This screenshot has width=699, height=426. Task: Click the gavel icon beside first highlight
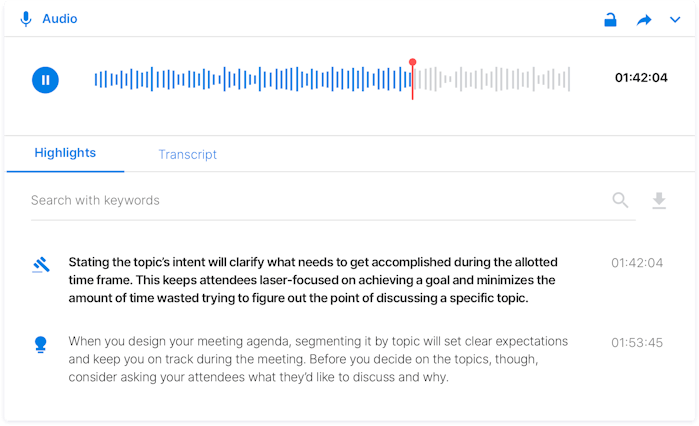(41, 265)
